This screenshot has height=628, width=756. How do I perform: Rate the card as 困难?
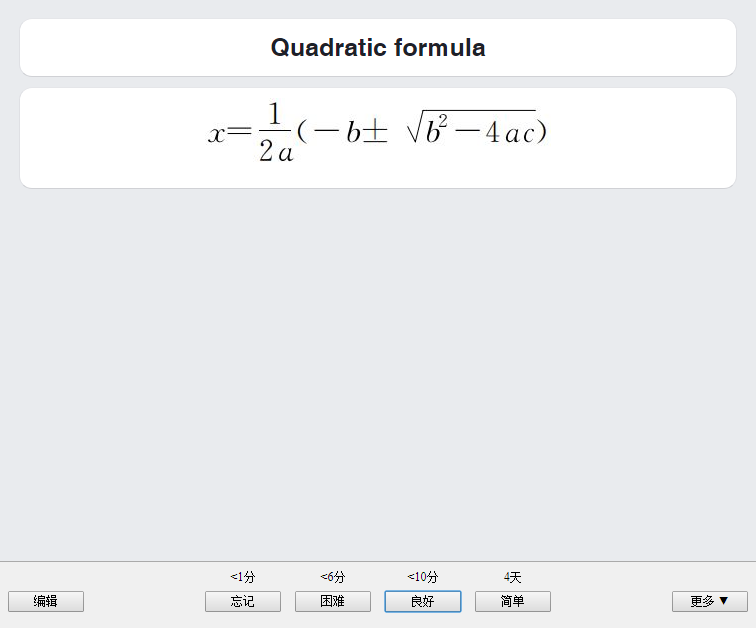(333, 601)
